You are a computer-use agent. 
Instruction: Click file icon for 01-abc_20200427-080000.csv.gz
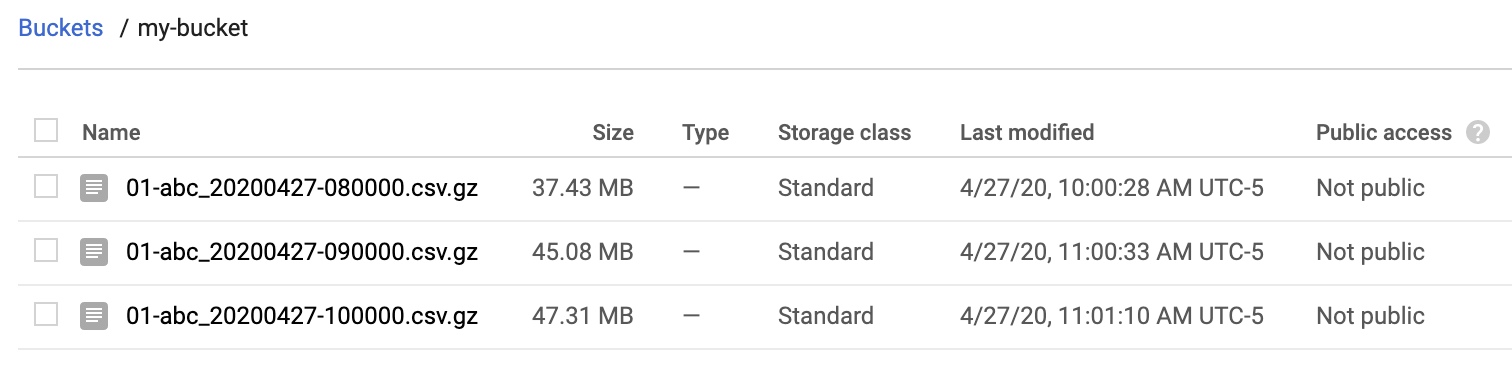(94, 188)
